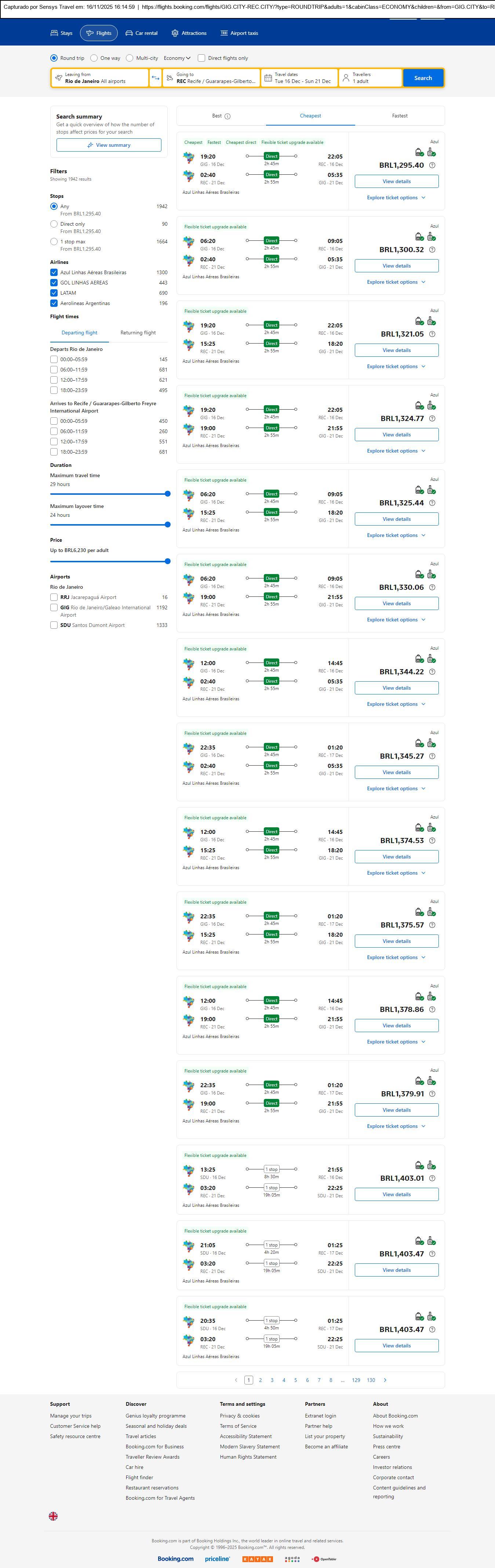The height and width of the screenshot is (1568, 495).
Task: Switch to the Fastest sorting tab
Action: (399, 116)
